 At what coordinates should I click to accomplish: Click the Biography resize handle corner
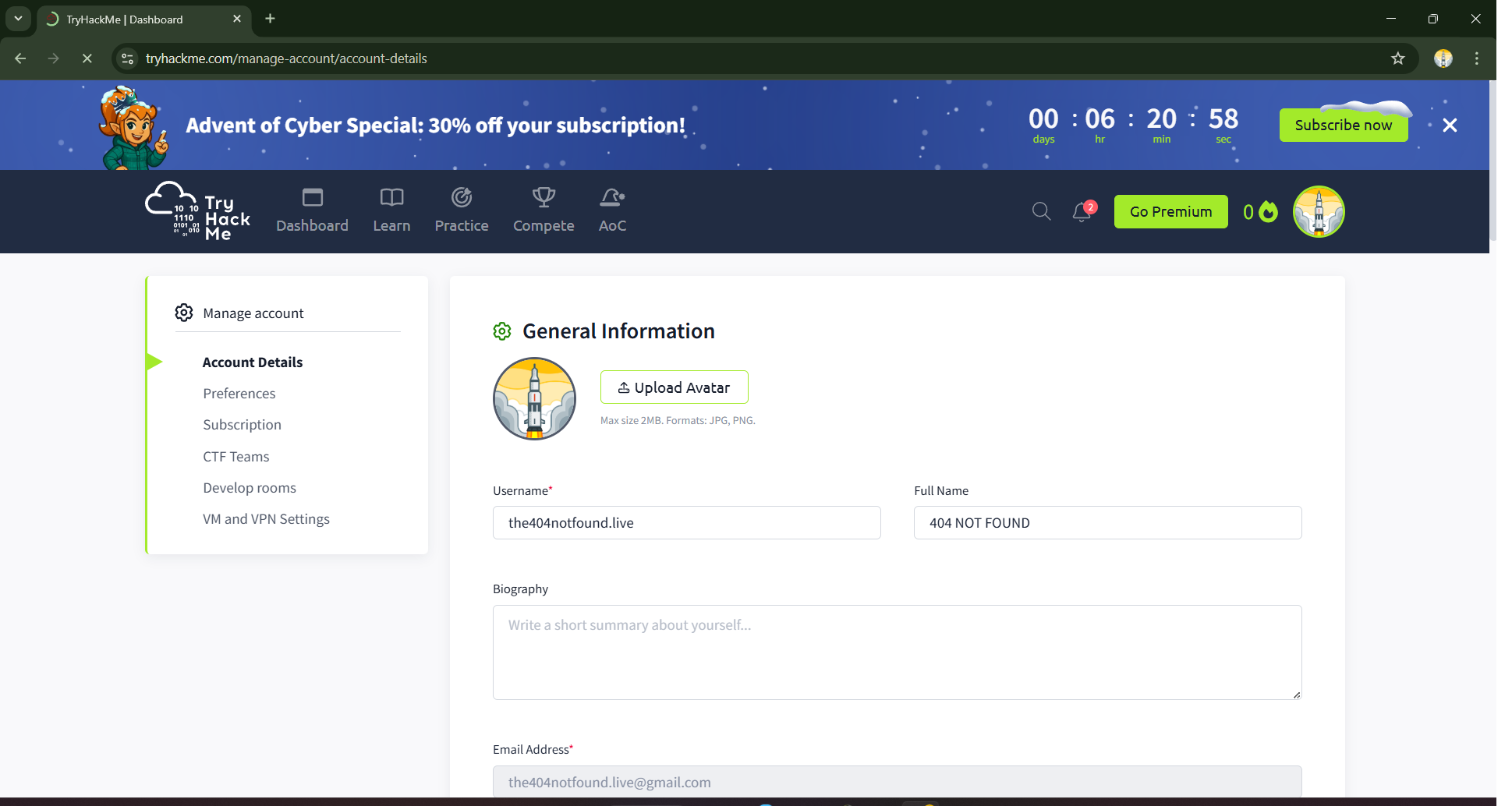click(1297, 695)
